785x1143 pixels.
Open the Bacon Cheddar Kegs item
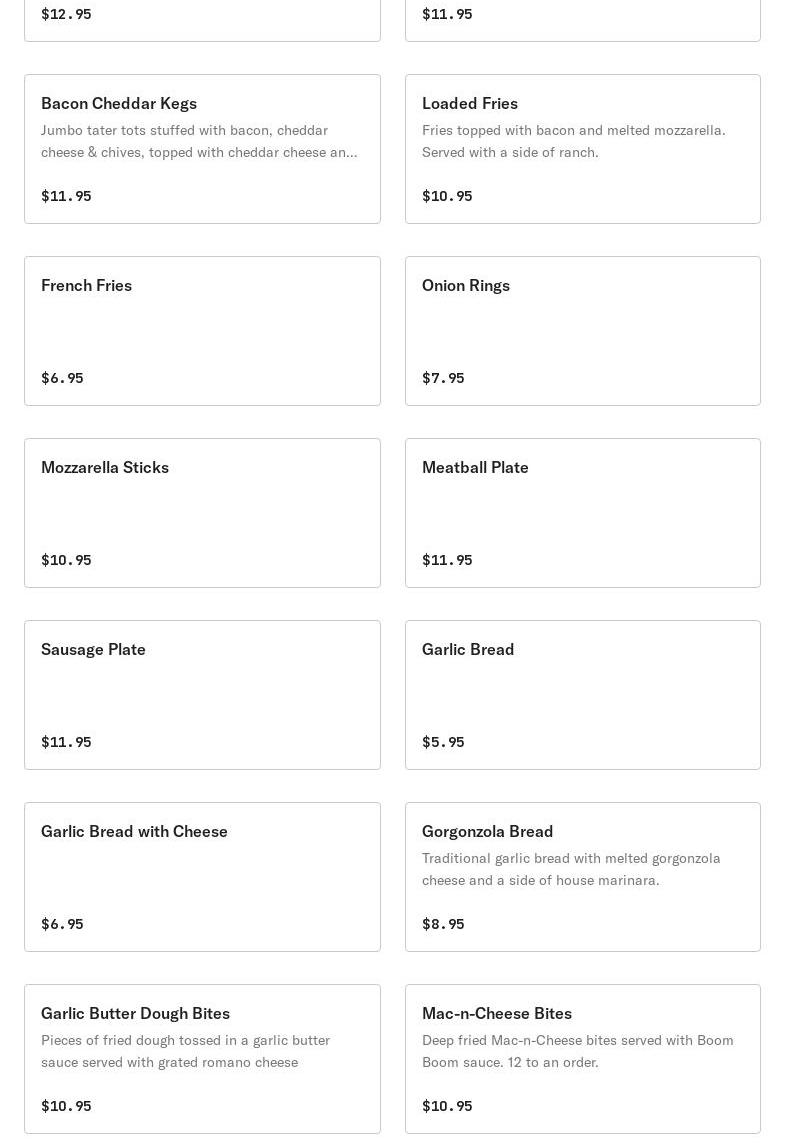point(202,149)
